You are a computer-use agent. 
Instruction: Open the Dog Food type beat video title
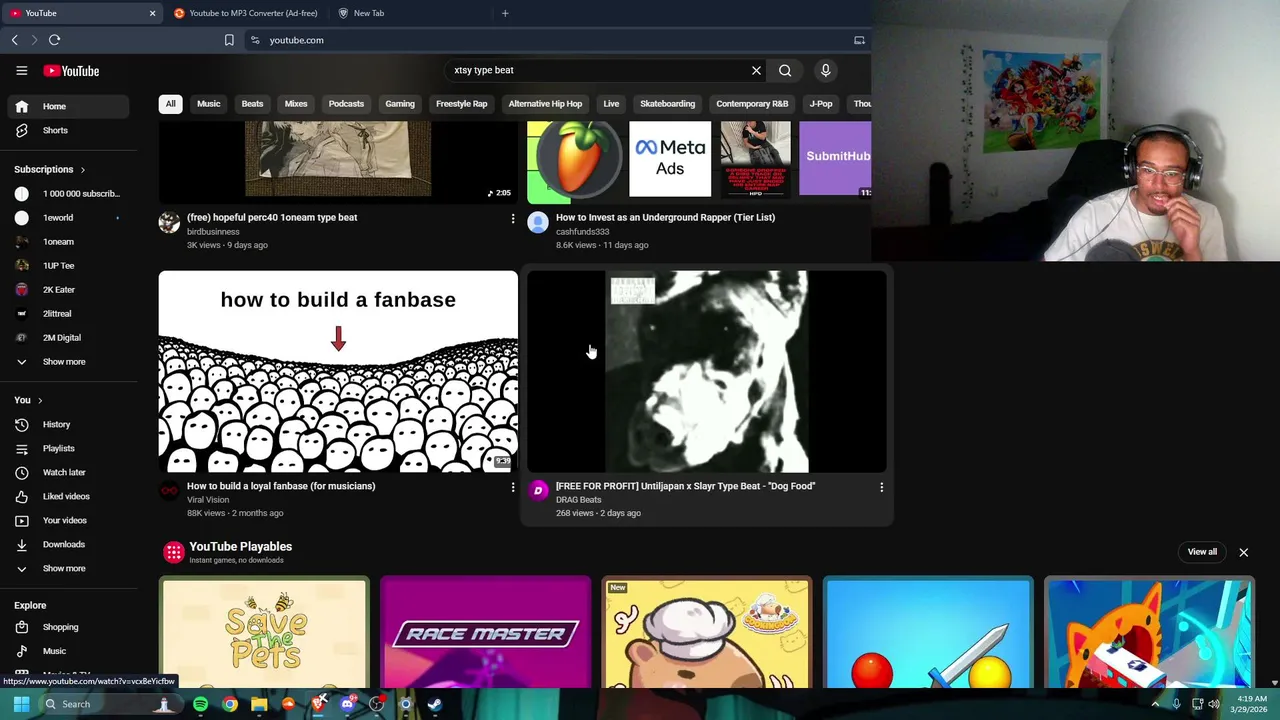pos(685,486)
